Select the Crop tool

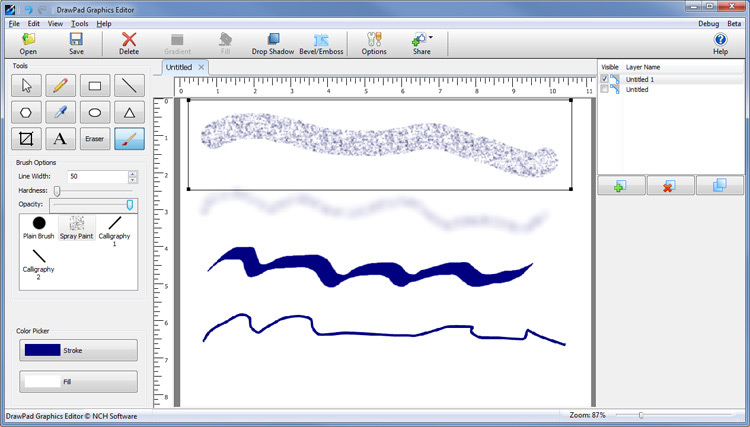pos(26,139)
